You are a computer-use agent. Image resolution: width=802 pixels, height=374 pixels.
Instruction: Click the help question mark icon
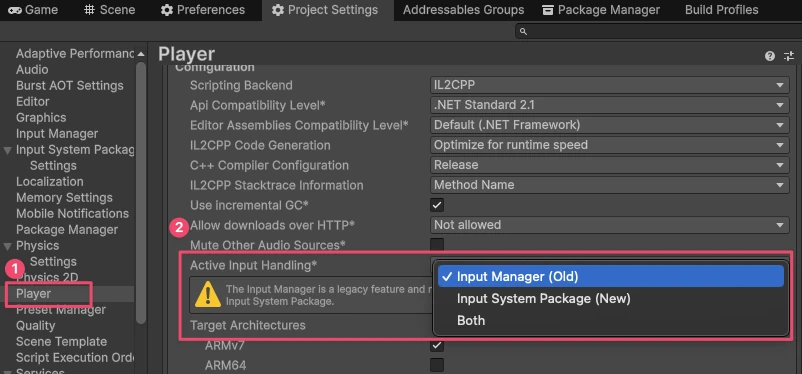coord(770,56)
